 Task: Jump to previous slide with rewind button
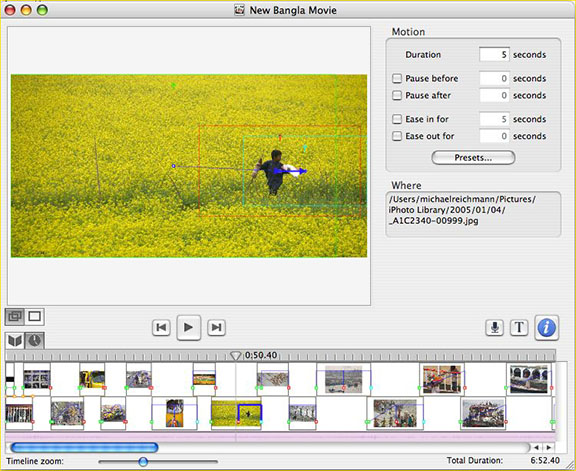click(161, 327)
